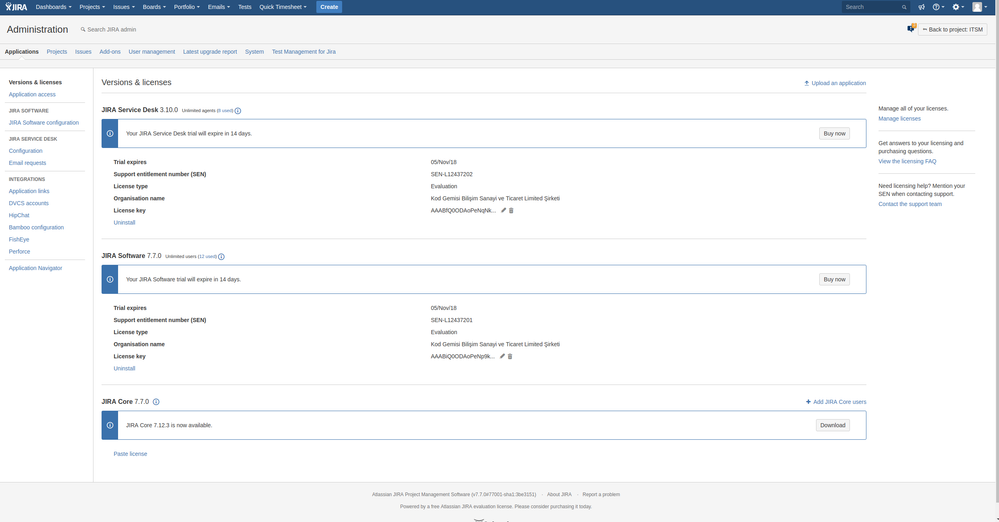Click the About JIRA footer link
This screenshot has width=999, height=522.
tap(559, 495)
